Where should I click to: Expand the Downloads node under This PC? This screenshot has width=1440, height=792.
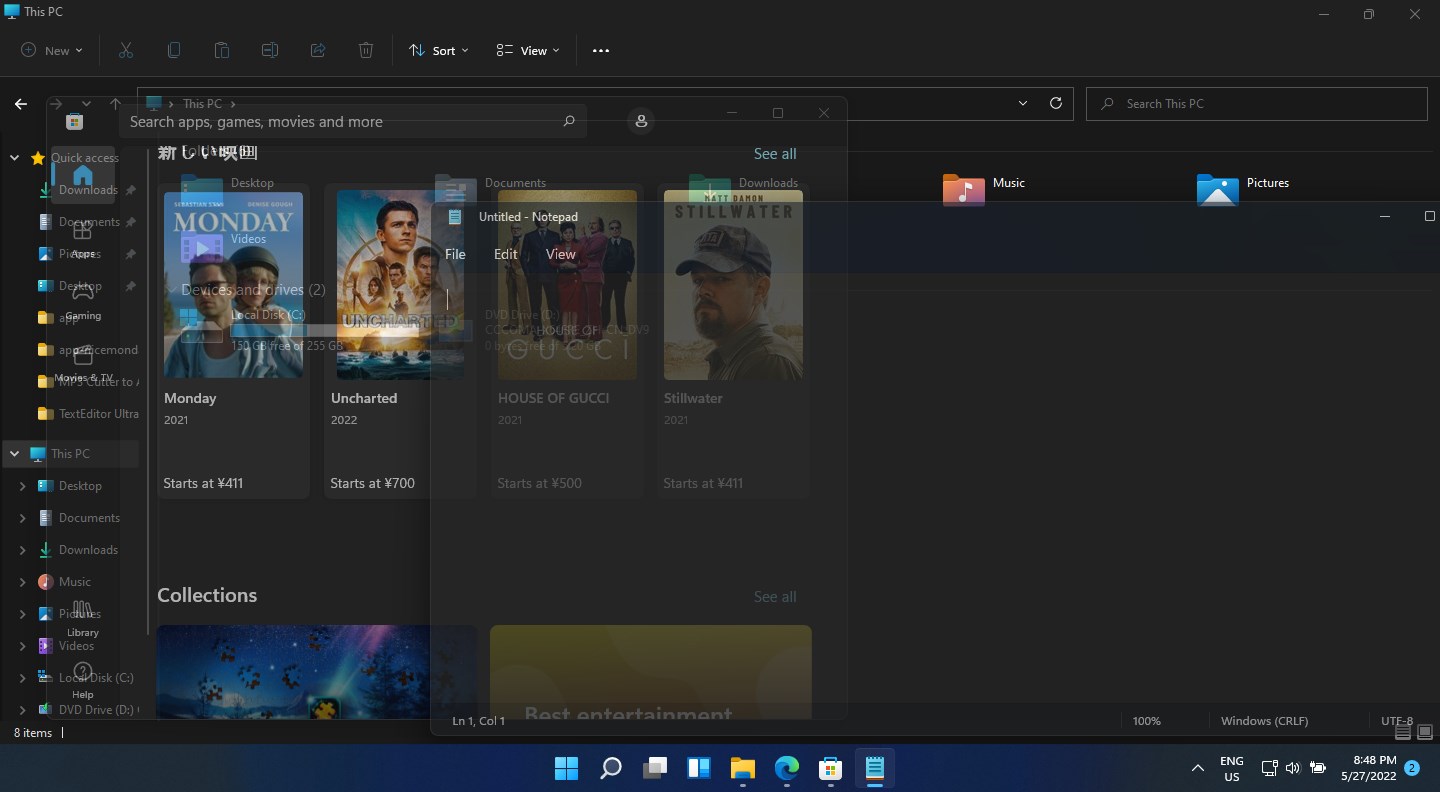coord(23,550)
